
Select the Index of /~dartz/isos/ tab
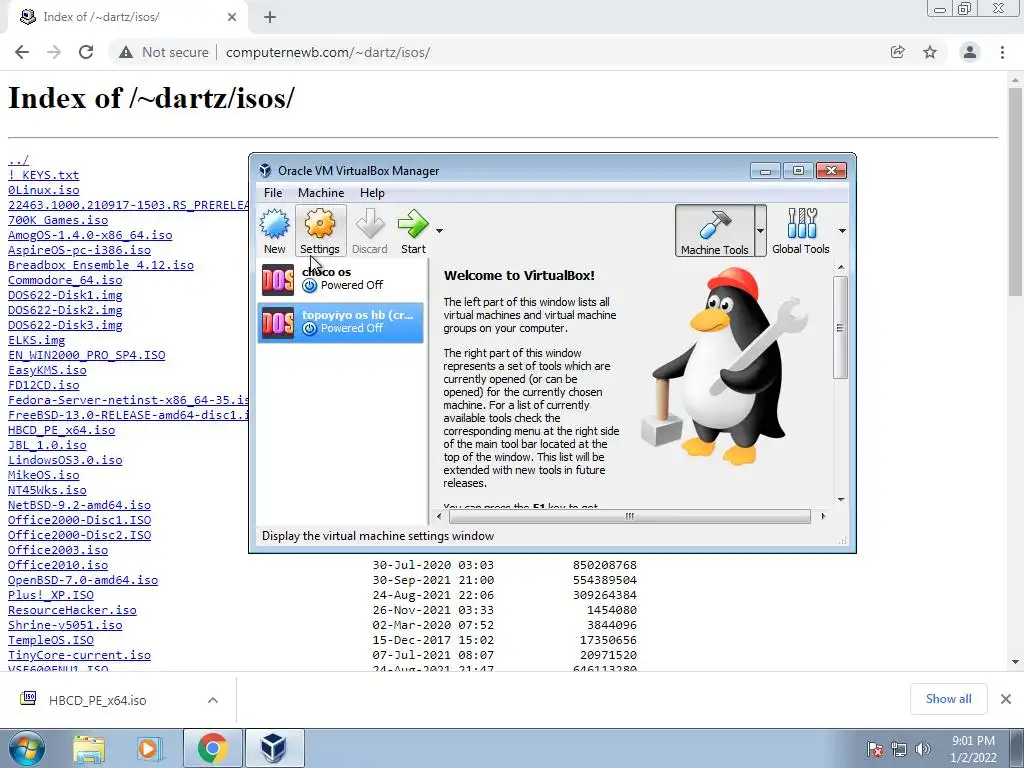(127, 18)
